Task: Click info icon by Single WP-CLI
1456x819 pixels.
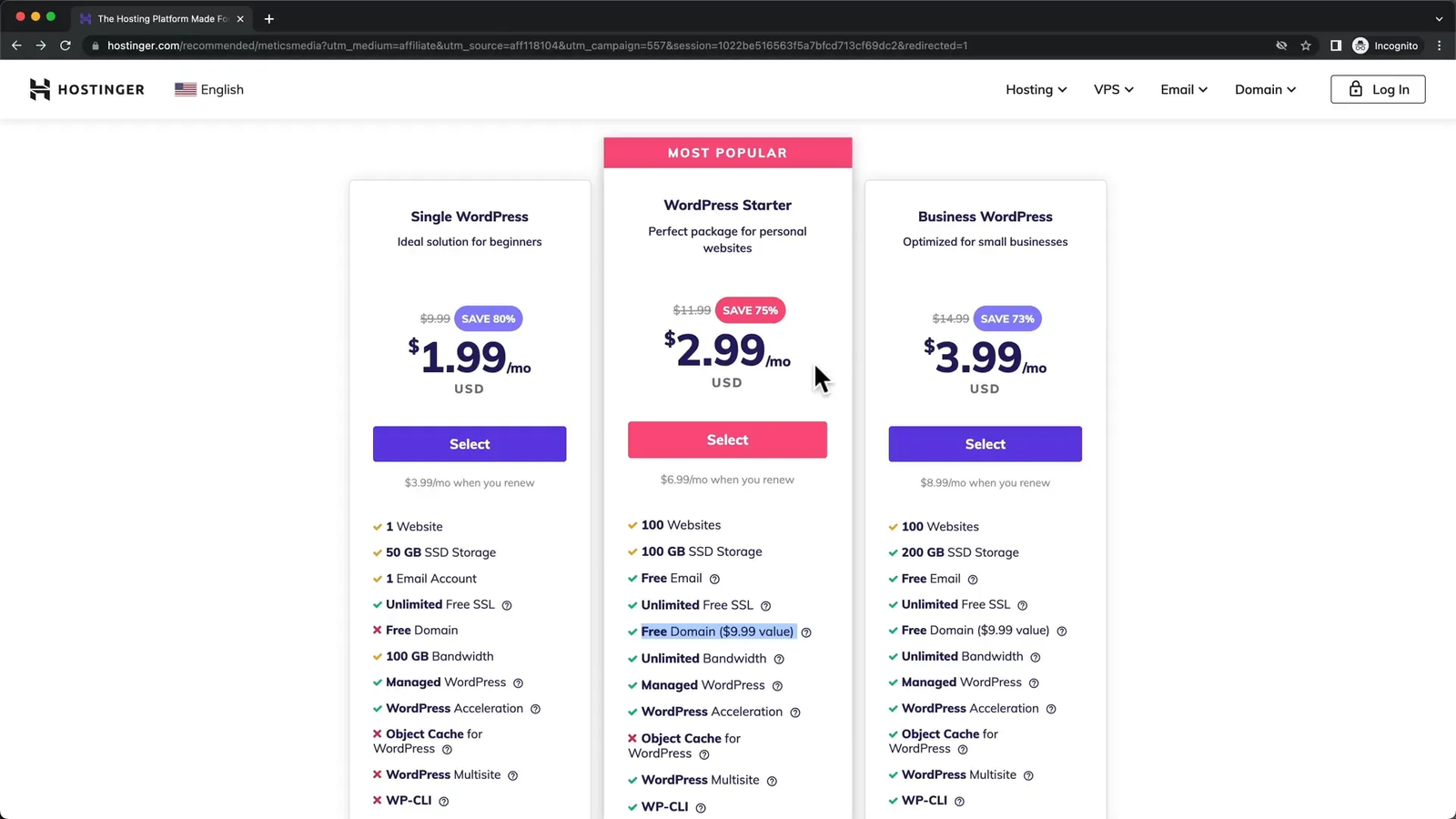Action: [x=444, y=802]
